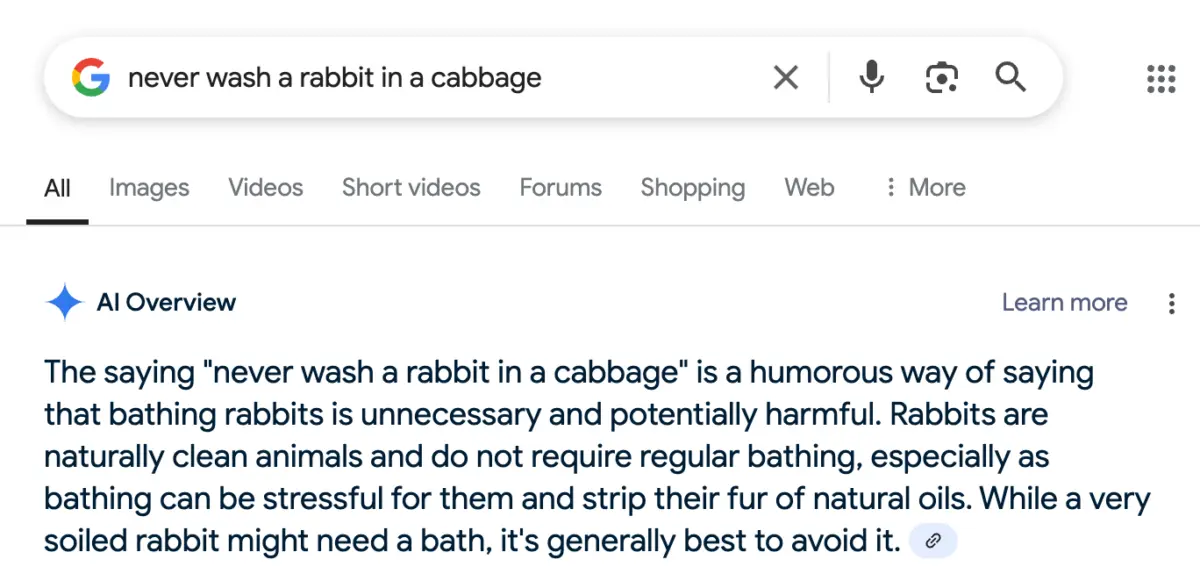This screenshot has height=588, width=1200.
Task: Select the All results tab
Action: coord(57,188)
